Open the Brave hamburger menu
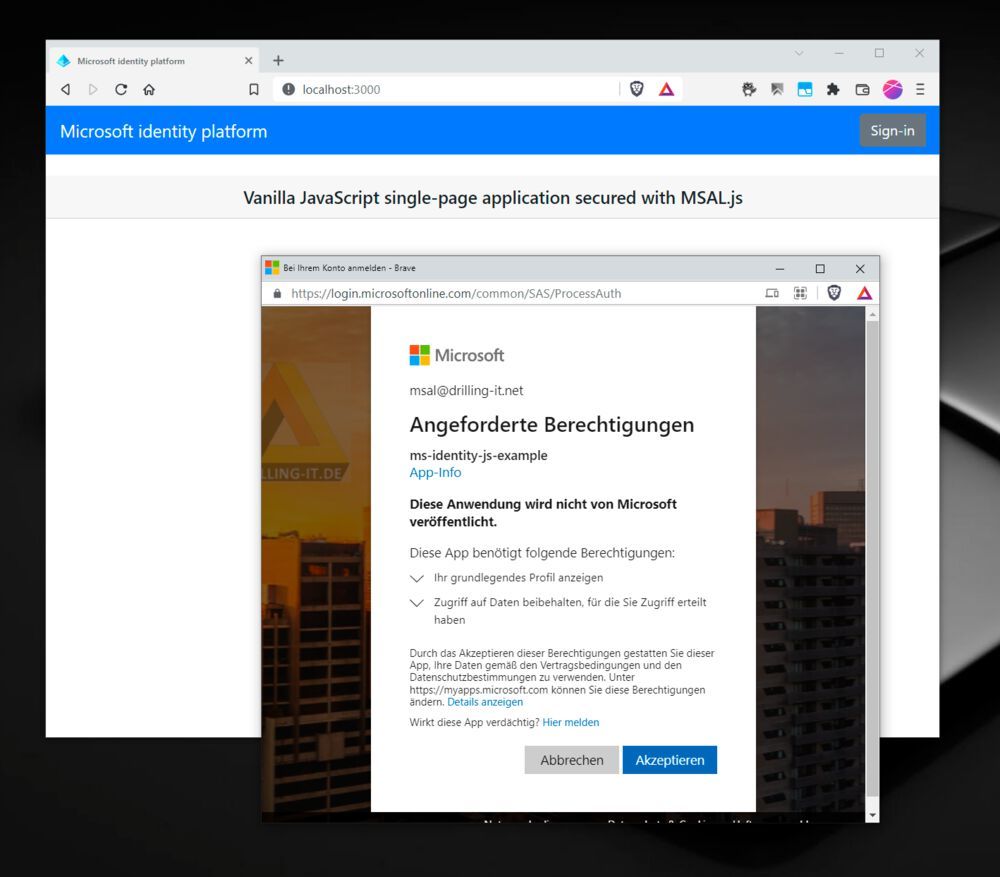 click(918, 89)
